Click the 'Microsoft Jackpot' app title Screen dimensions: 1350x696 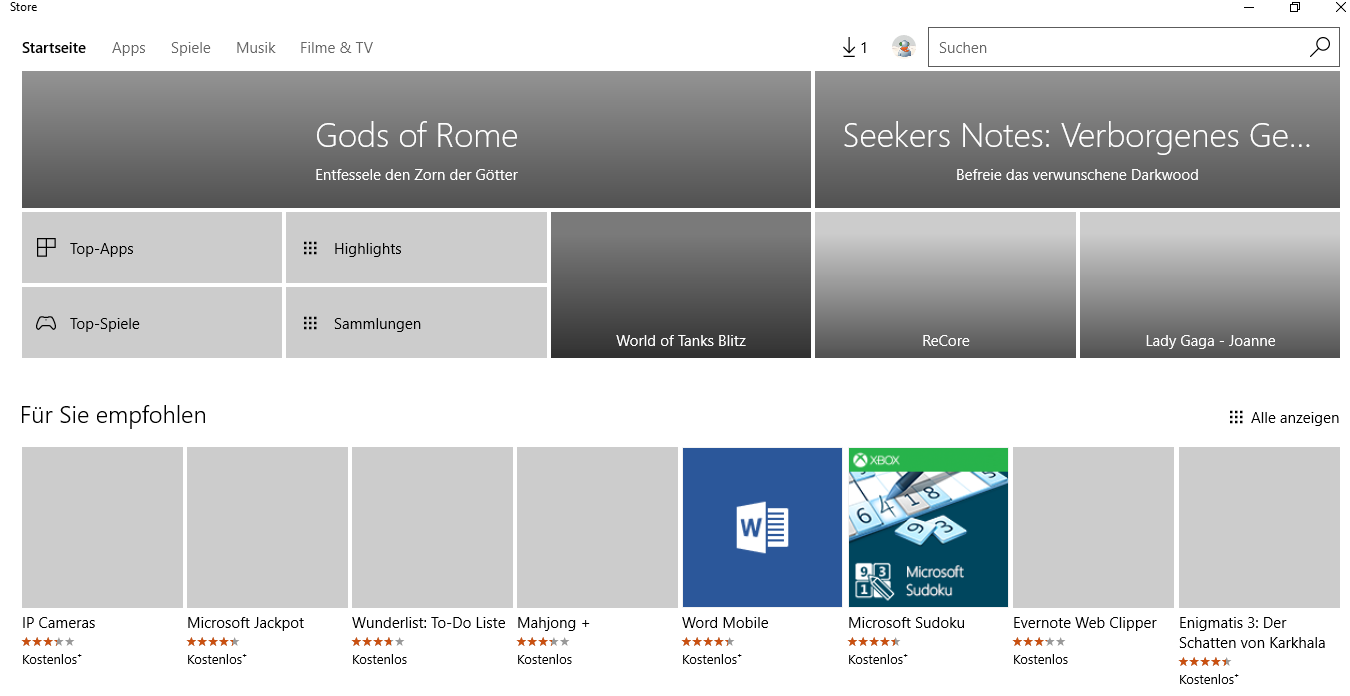point(246,623)
